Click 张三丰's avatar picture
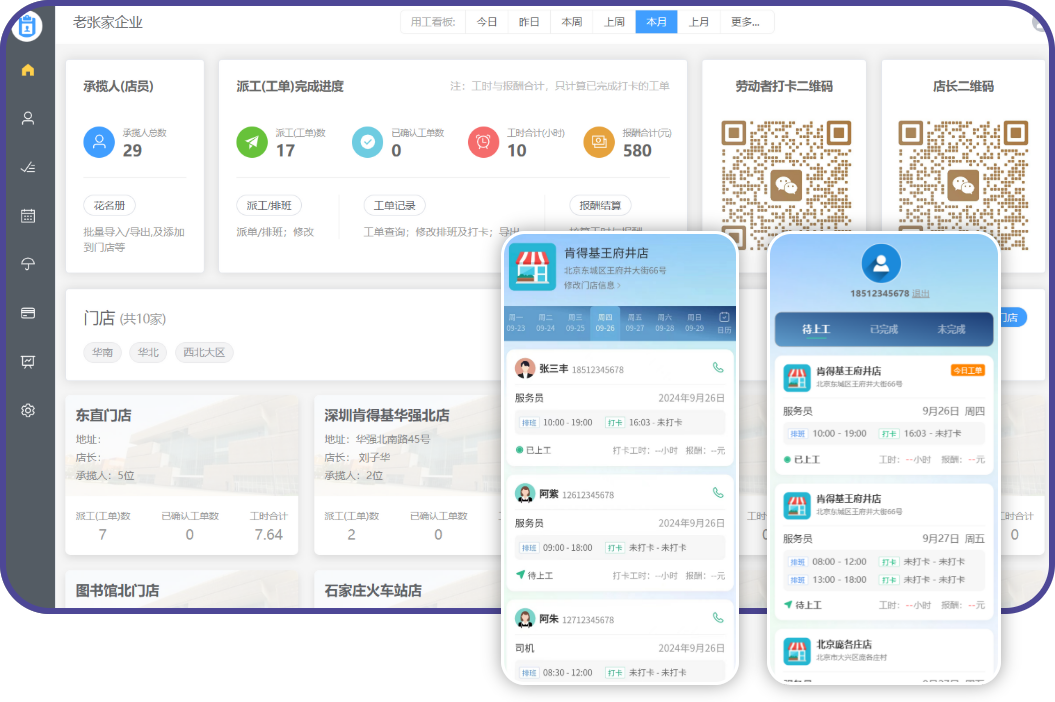Image resolution: width=1055 pixels, height=702 pixels. coord(525,368)
